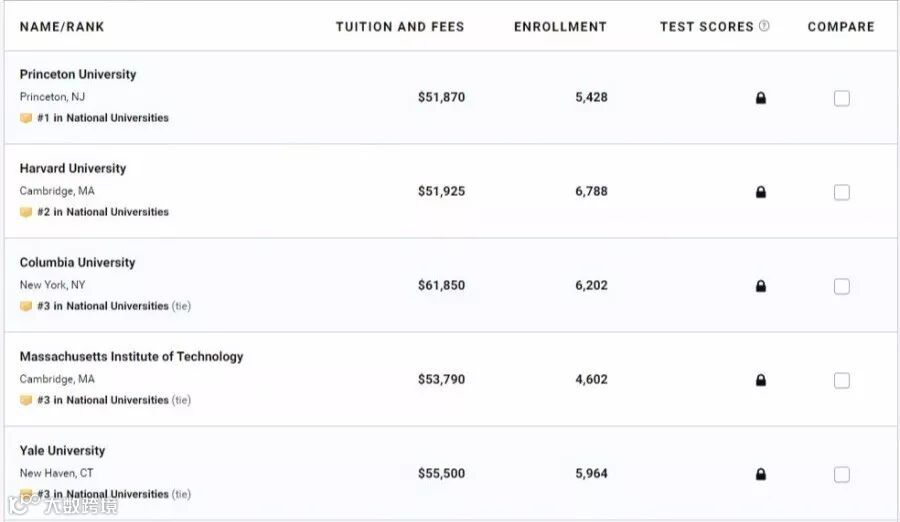
Task: Click the Test Scores help question icon
Action: (765, 26)
